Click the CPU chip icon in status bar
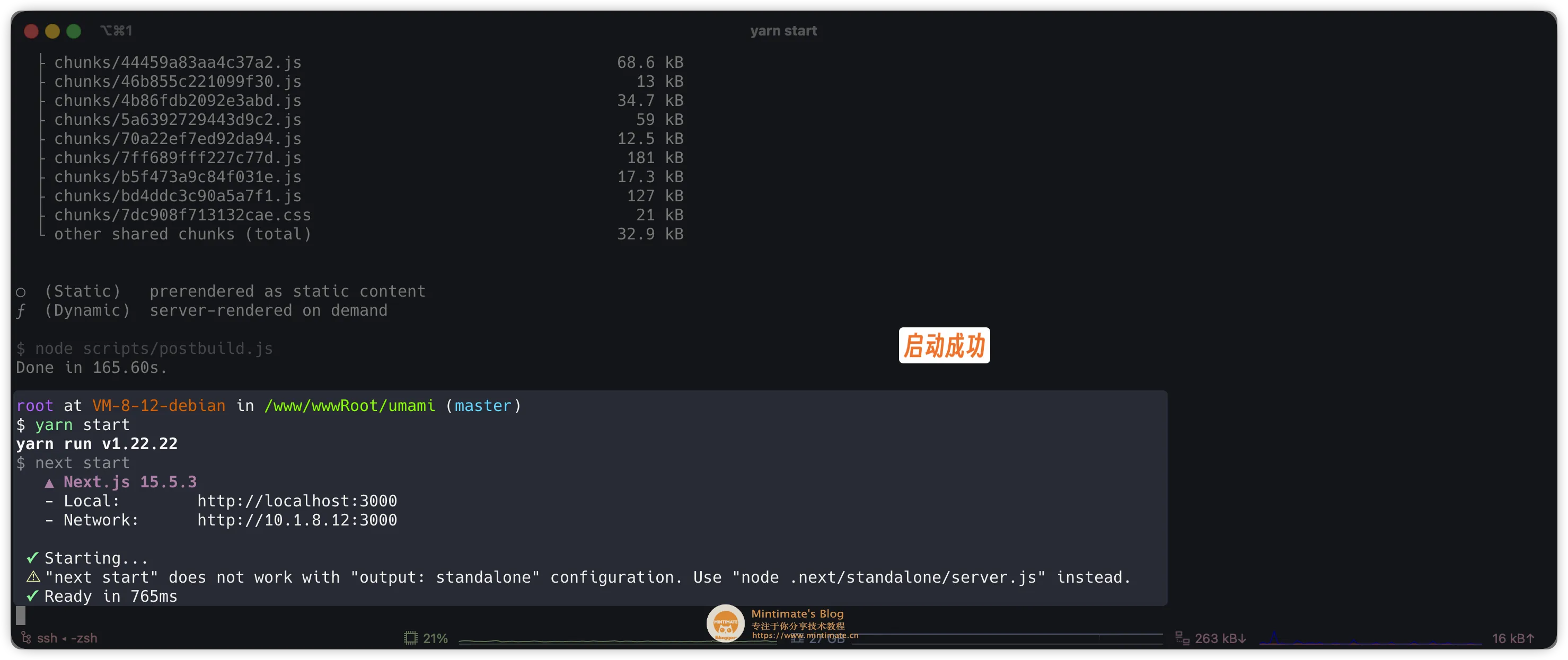 (411, 638)
